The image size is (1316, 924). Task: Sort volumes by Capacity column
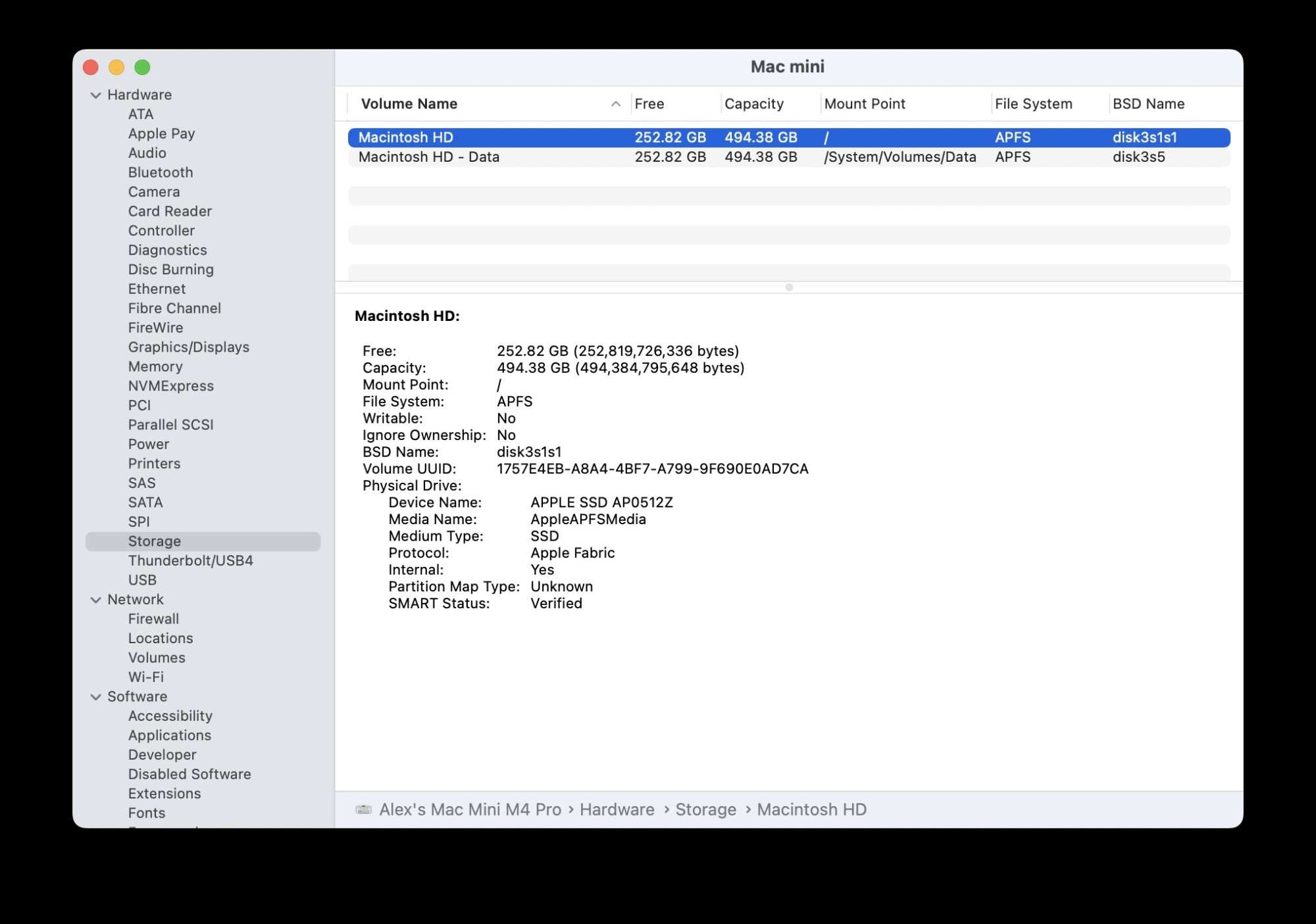(x=753, y=104)
